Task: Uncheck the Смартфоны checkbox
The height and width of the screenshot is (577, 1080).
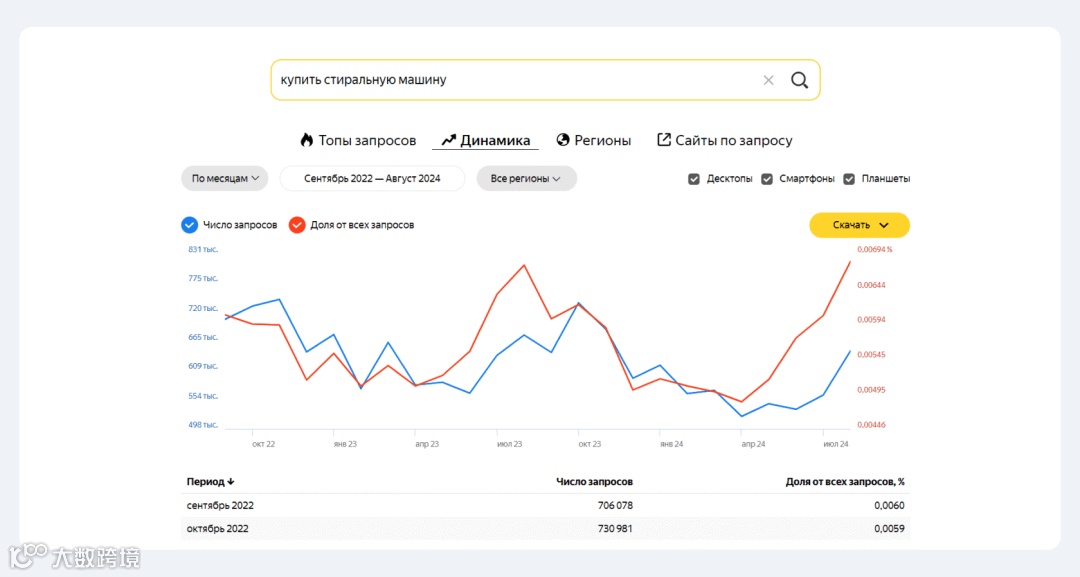Action: (767, 179)
